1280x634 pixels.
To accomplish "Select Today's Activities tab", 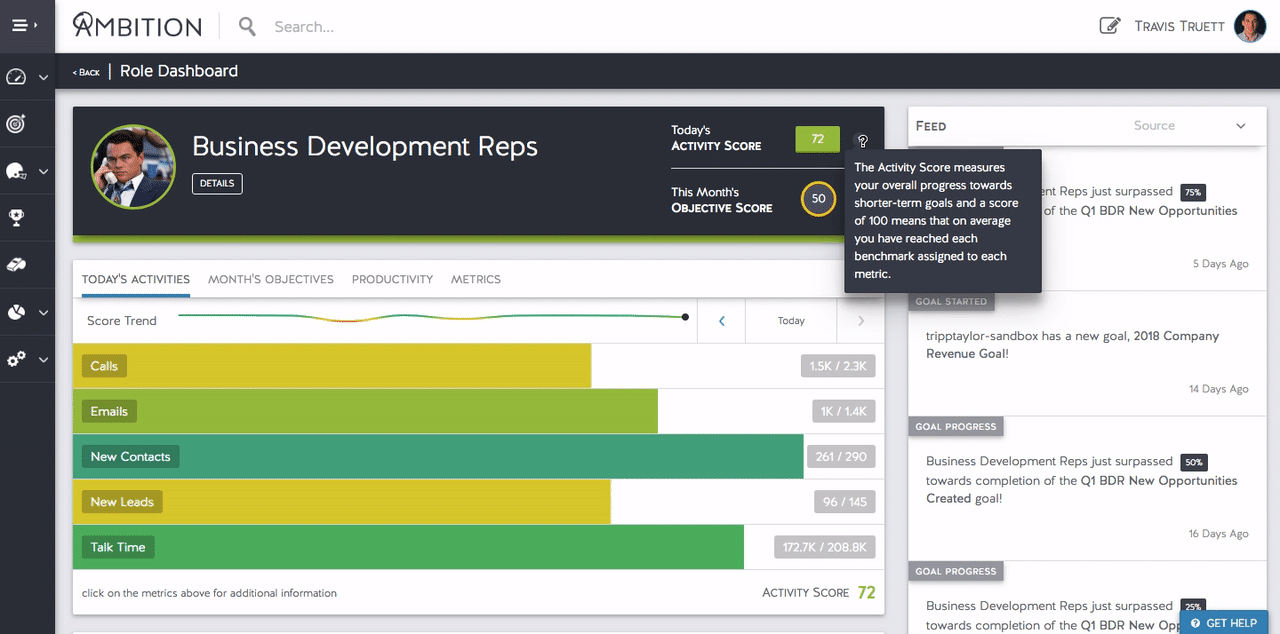I will coord(136,280).
